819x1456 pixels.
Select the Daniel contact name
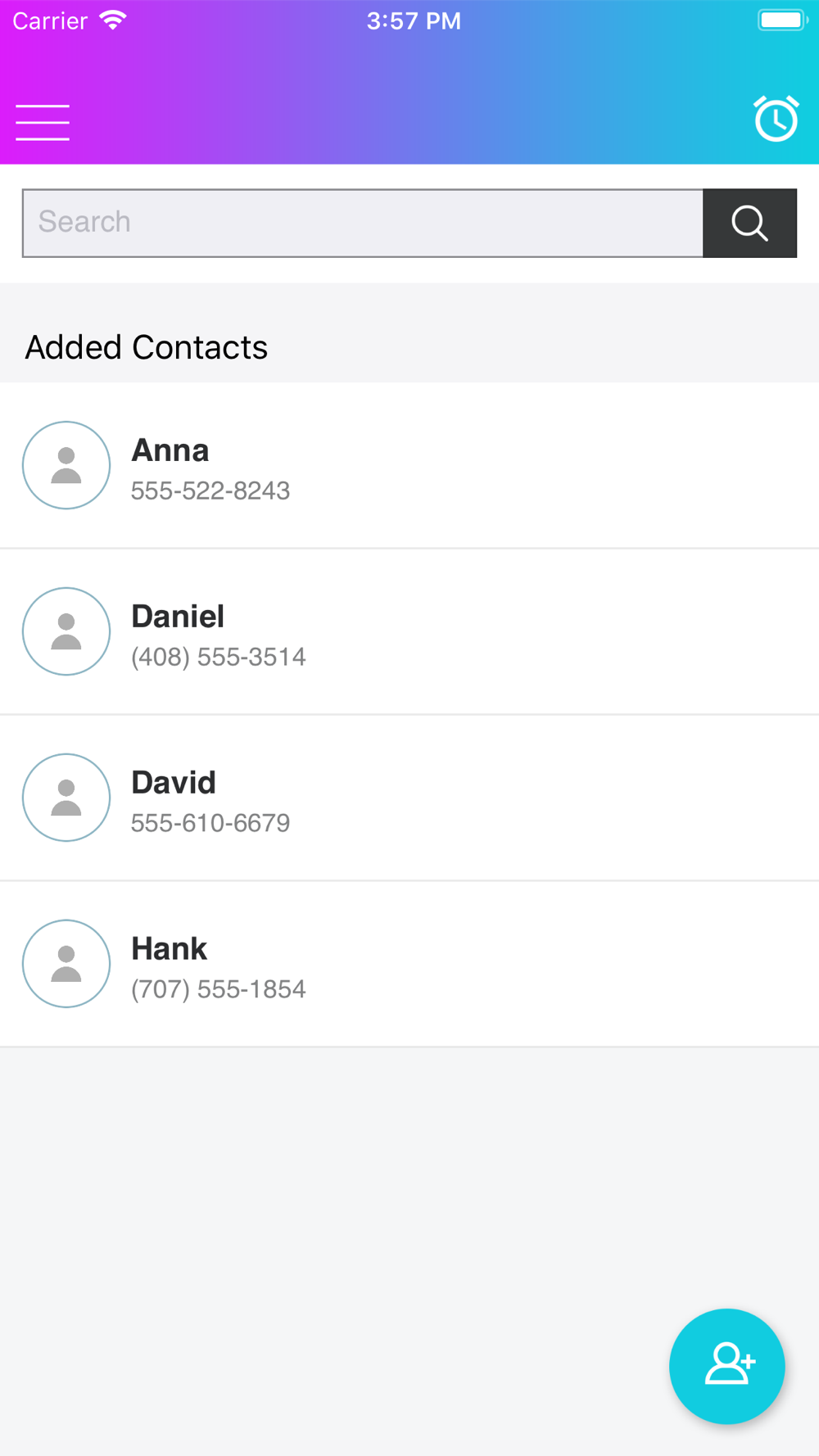178,617
